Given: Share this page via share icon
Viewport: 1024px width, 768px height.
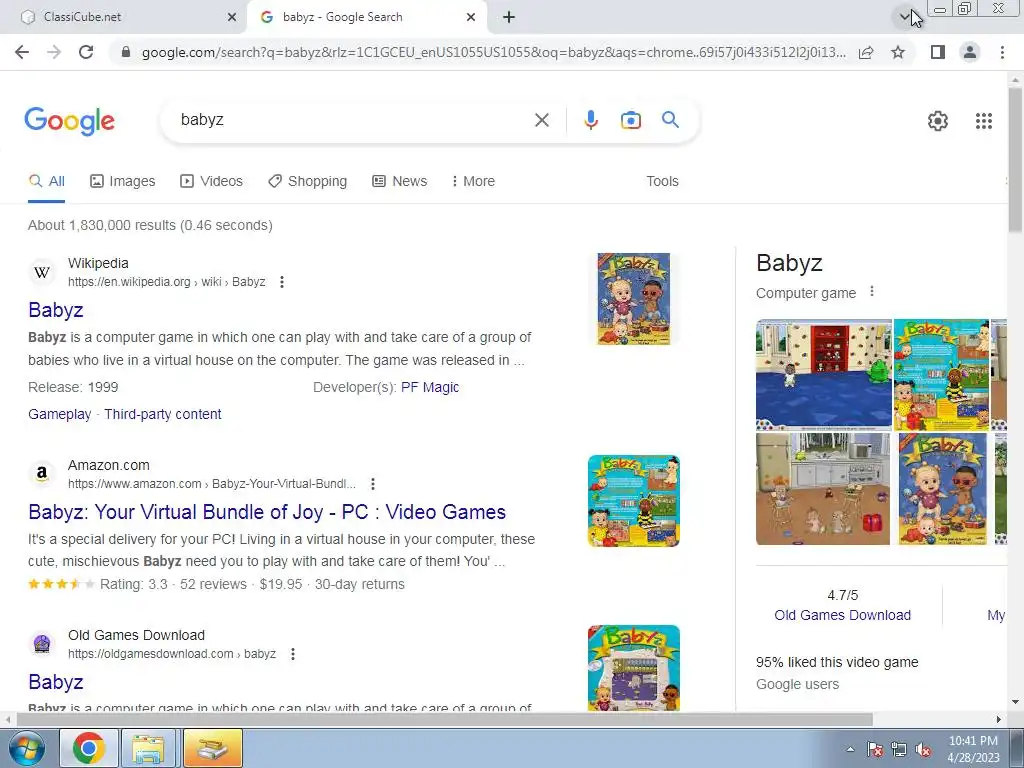Looking at the screenshot, I should point(866,52).
